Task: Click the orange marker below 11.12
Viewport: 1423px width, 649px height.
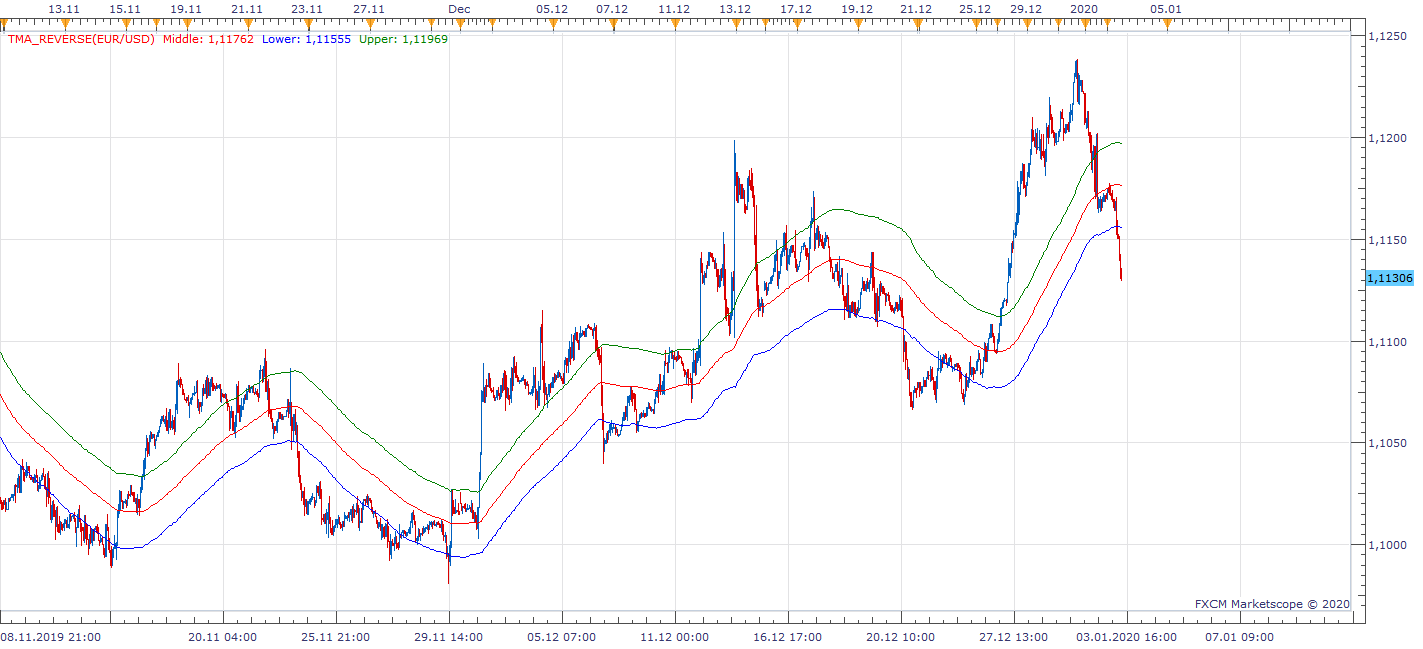Action: click(x=674, y=23)
